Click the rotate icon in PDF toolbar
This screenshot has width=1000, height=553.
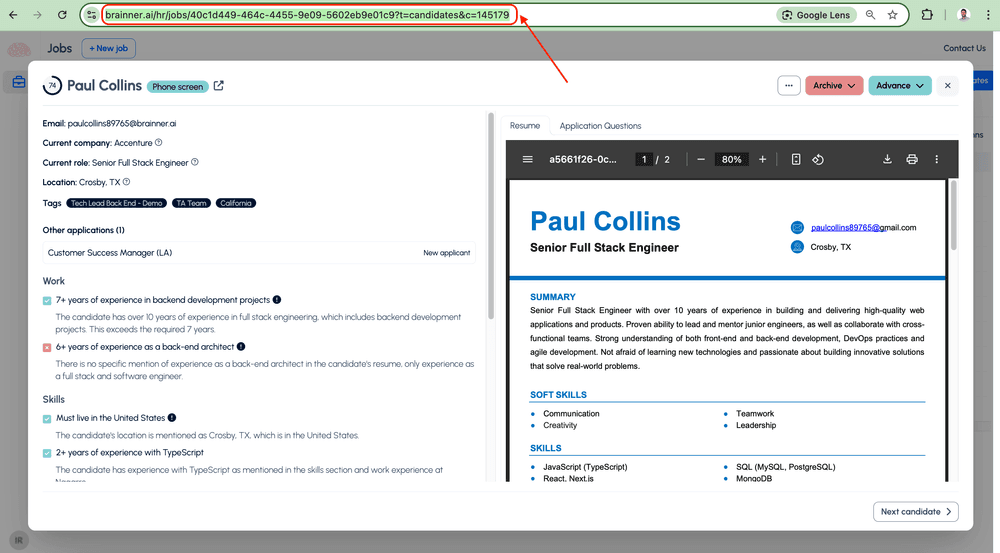point(818,159)
